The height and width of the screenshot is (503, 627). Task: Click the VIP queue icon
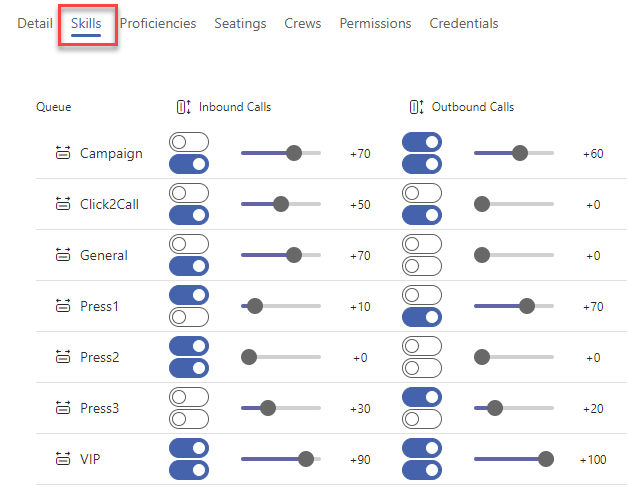(63, 459)
